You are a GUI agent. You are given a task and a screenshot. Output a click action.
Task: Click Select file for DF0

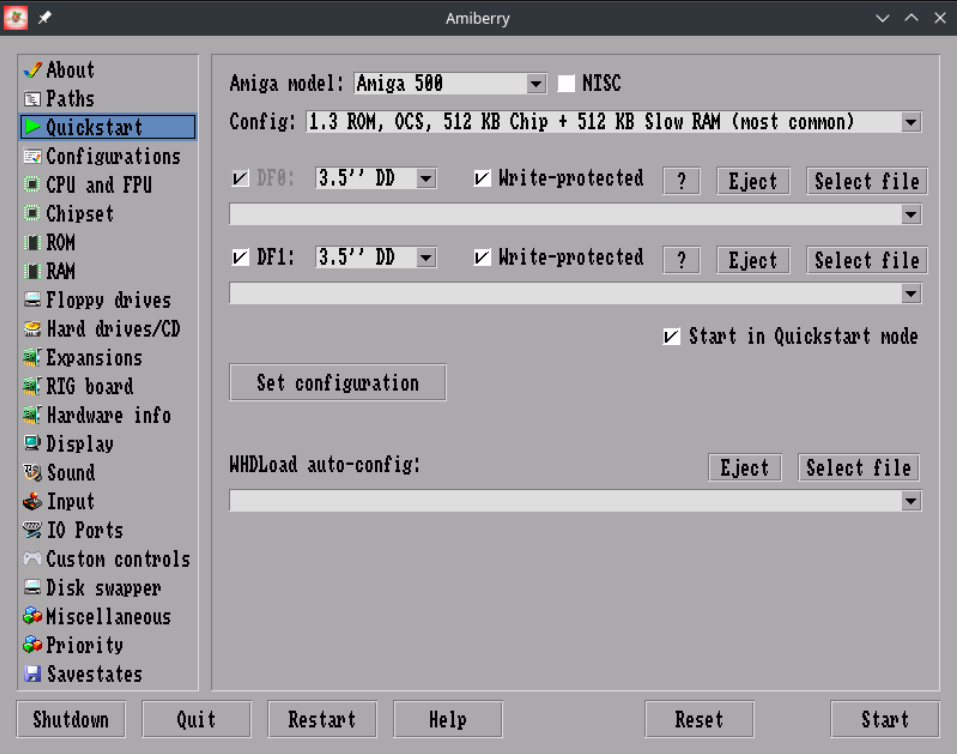point(867,181)
